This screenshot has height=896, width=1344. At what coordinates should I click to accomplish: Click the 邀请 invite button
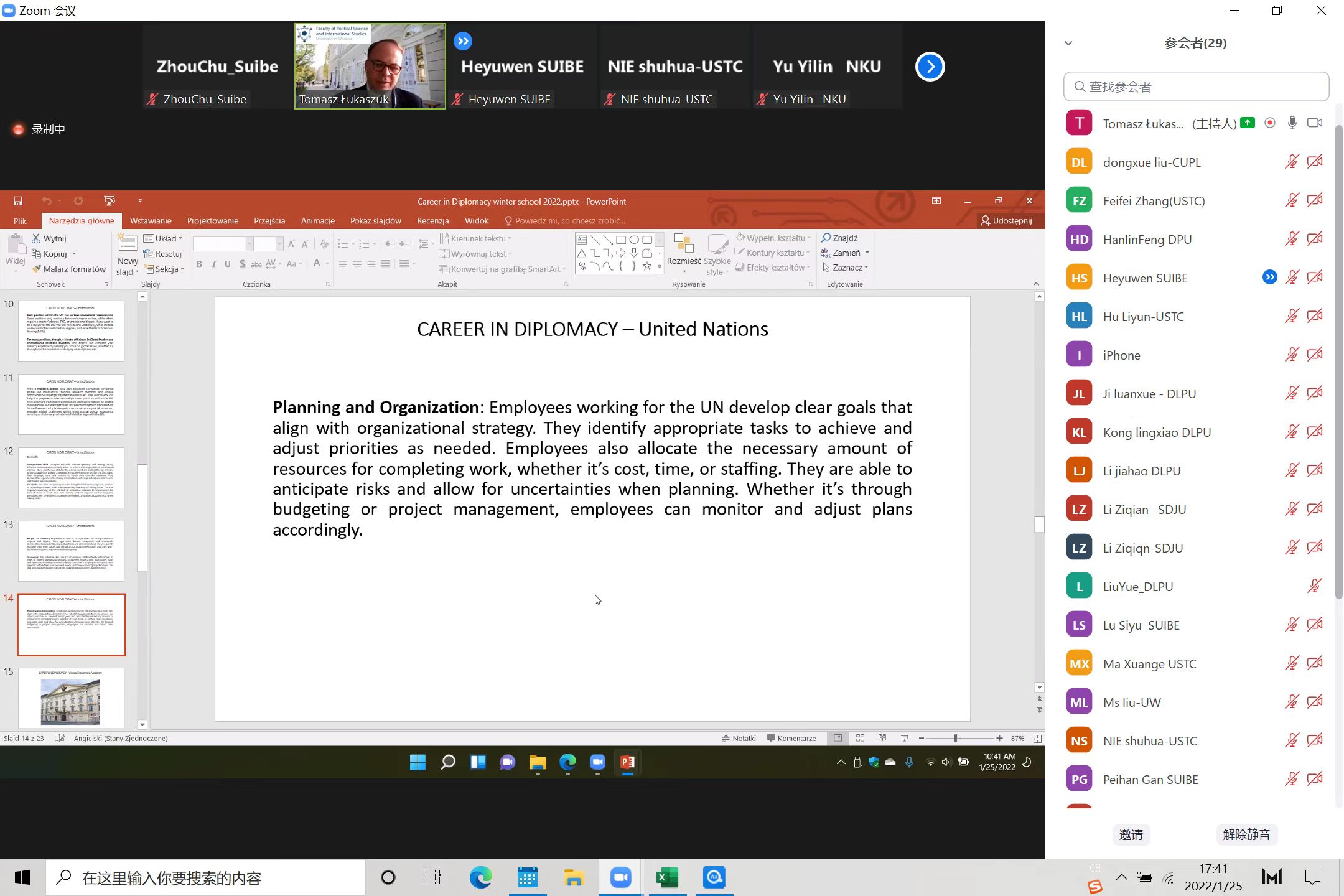tap(1131, 834)
